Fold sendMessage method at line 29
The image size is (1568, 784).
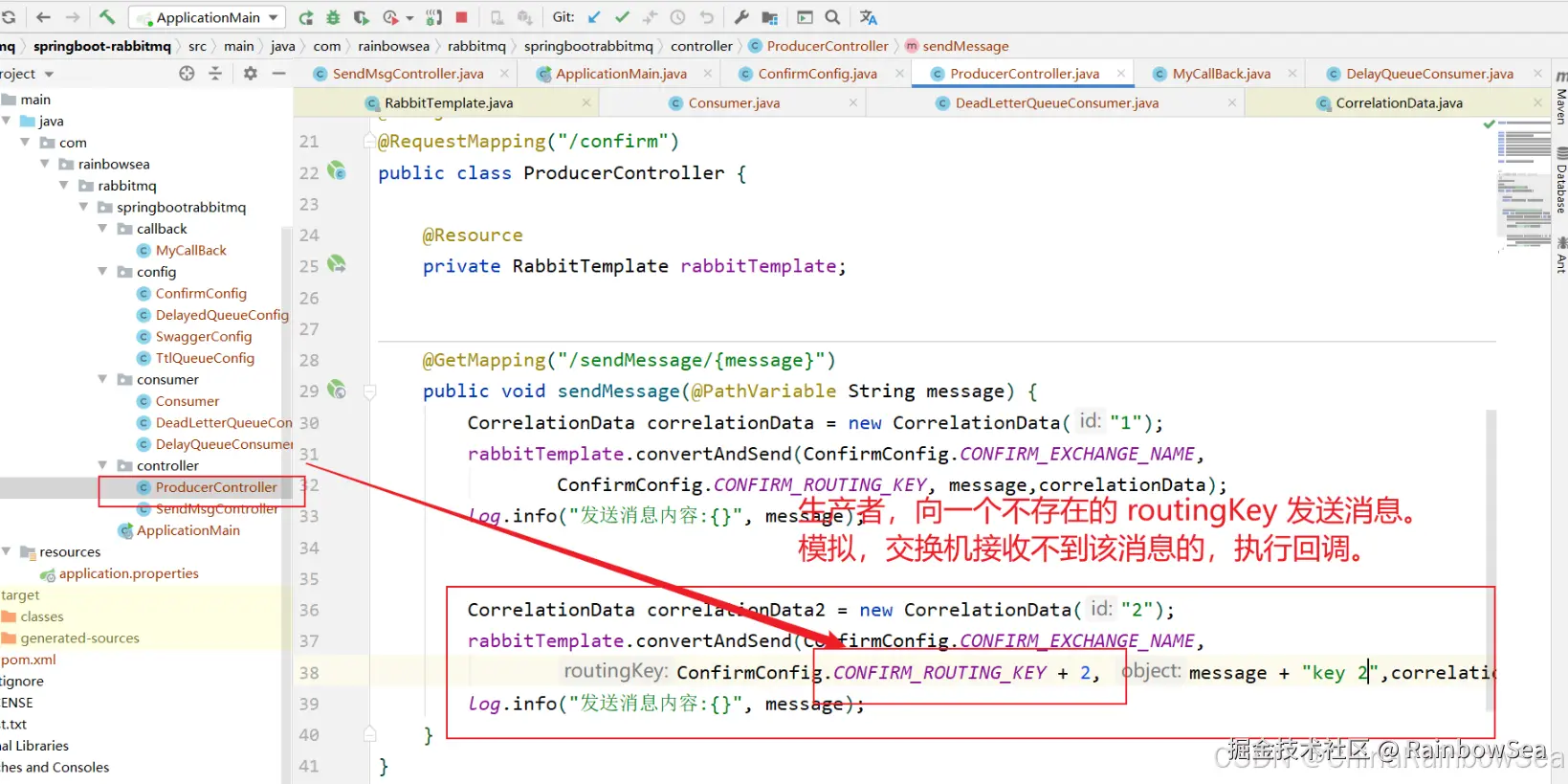369,391
